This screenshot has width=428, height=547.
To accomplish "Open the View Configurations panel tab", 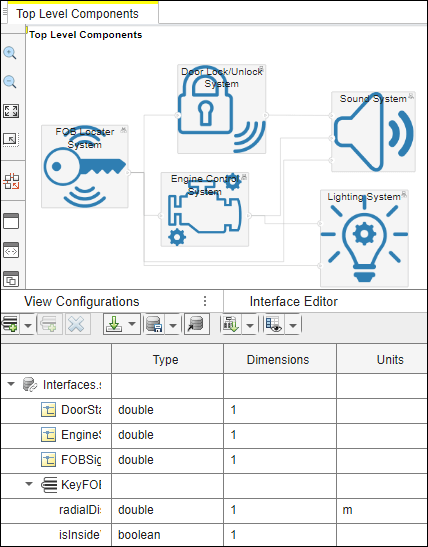I will pos(82,301).
